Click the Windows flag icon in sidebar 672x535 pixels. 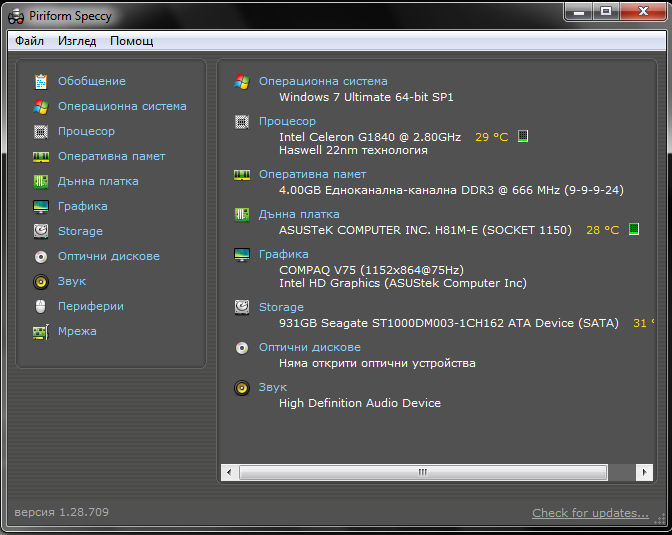pyautogui.click(x=41, y=106)
